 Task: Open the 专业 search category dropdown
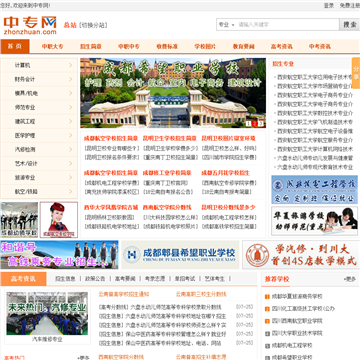[226, 25]
